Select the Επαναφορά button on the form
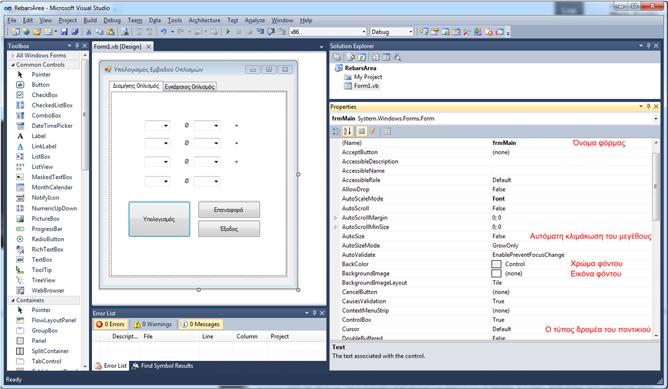 (229, 210)
